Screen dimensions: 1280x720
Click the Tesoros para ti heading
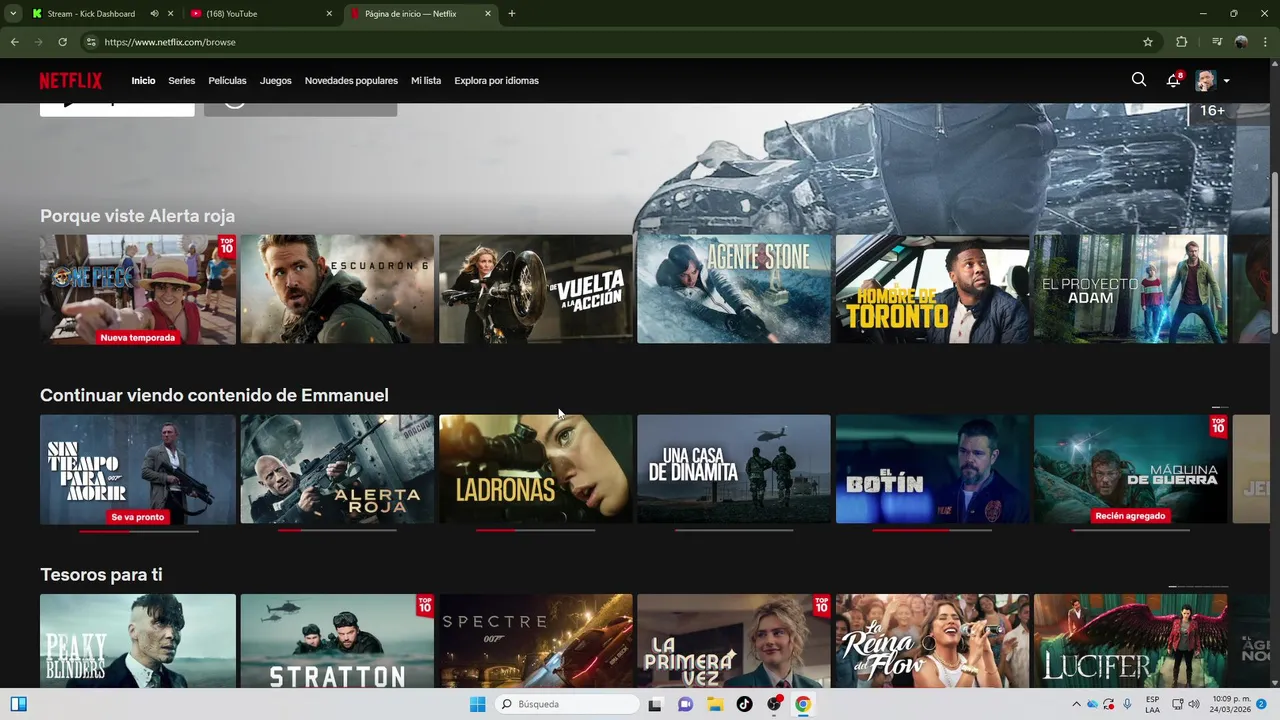(101, 575)
